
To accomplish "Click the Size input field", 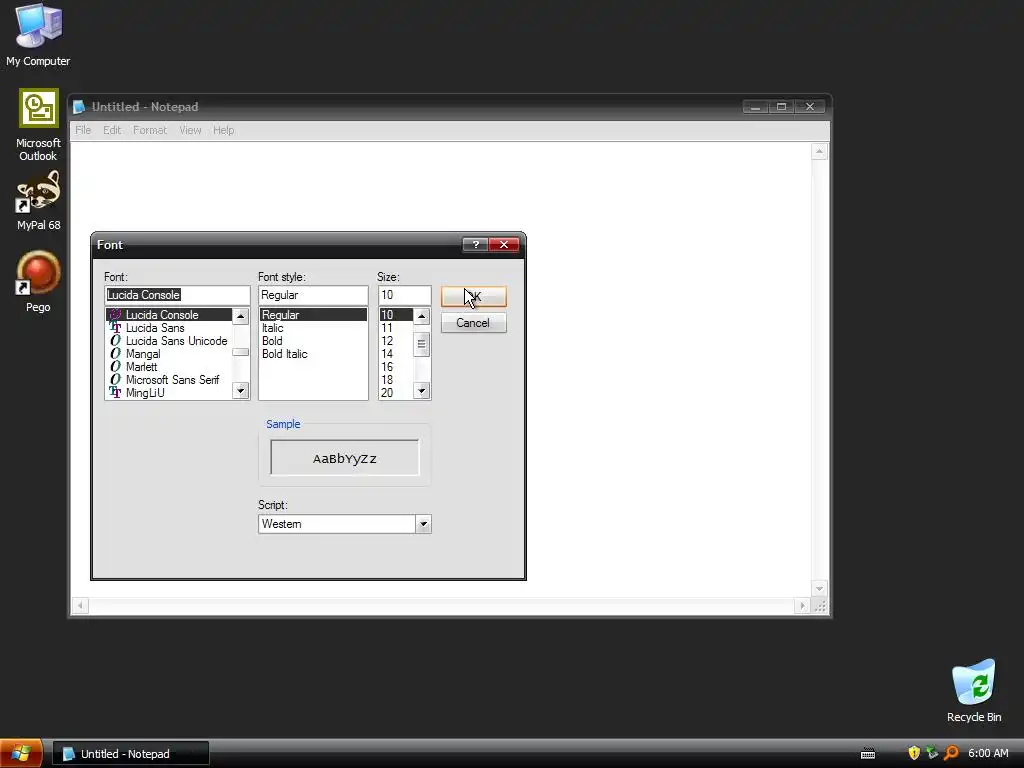I will [x=404, y=295].
